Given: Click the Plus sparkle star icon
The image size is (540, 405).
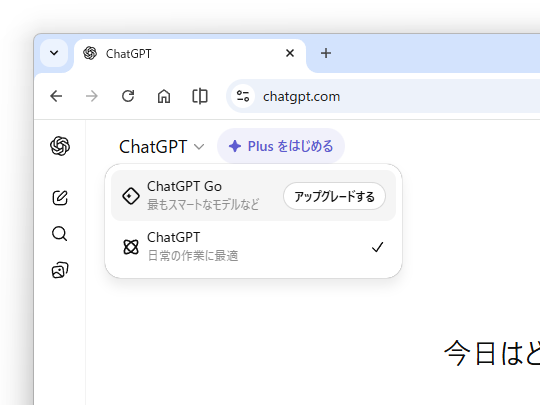Looking at the screenshot, I should [x=235, y=146].
